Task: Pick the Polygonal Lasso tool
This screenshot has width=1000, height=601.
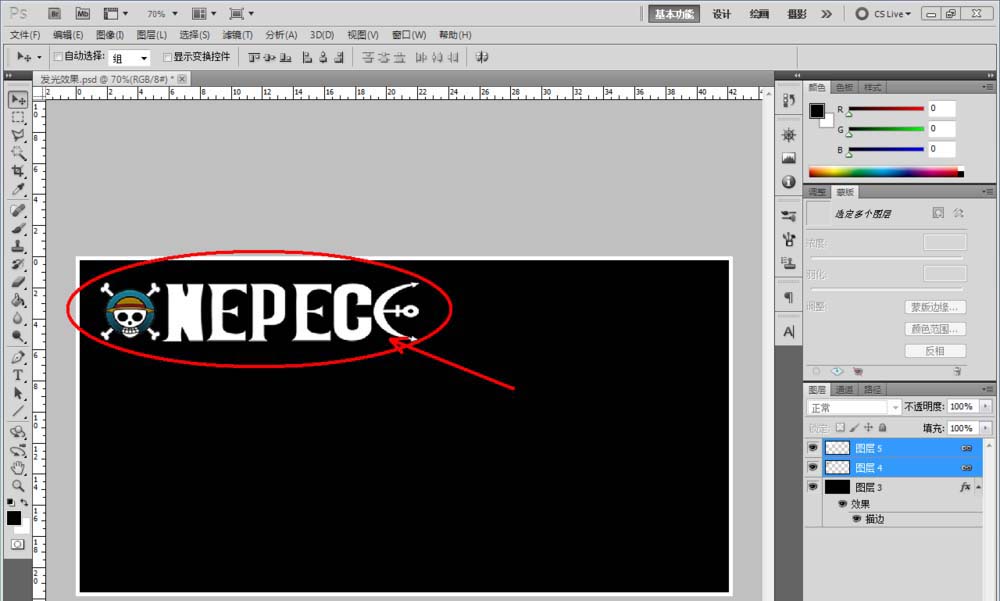Action: click(x=18, y=135)
